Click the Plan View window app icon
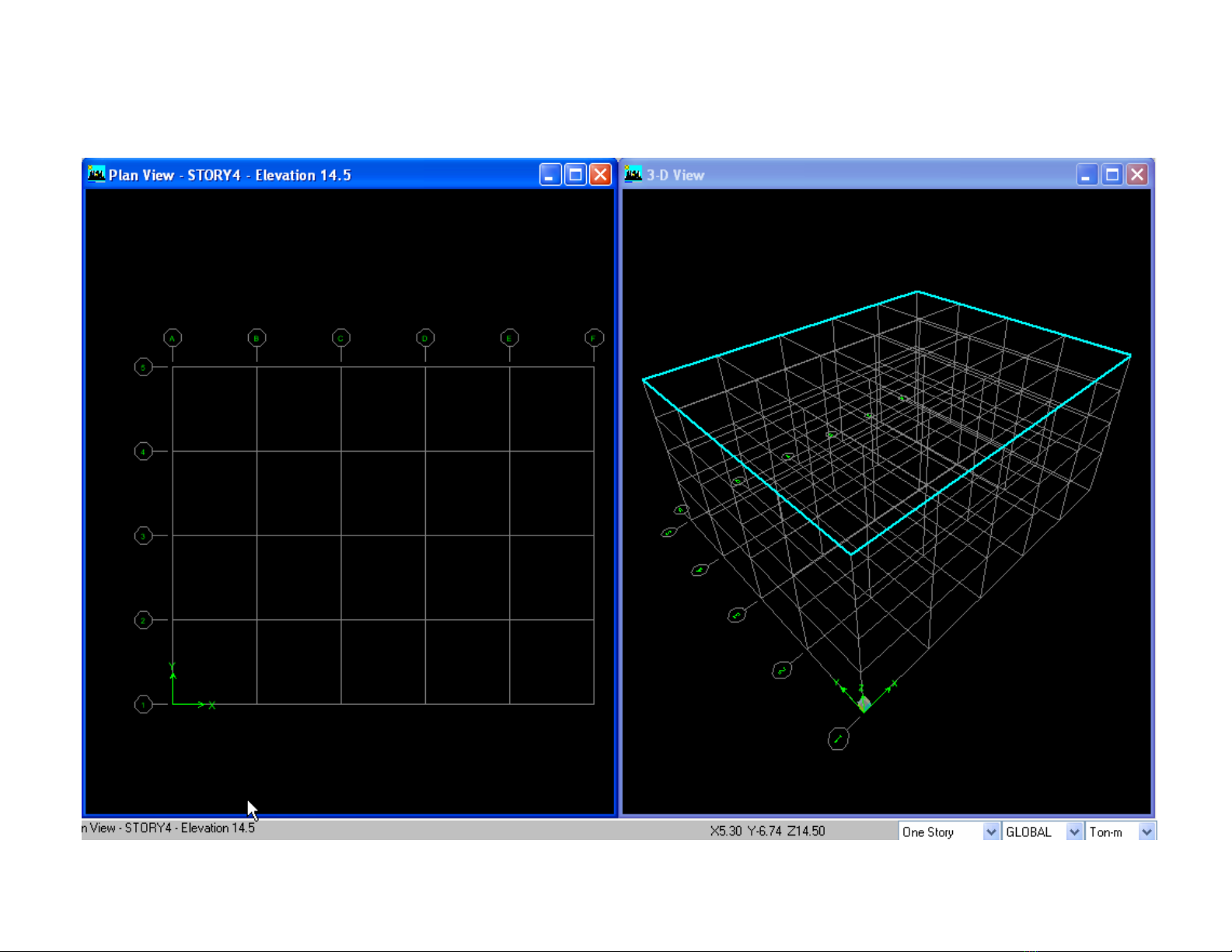 pos(96,174)
